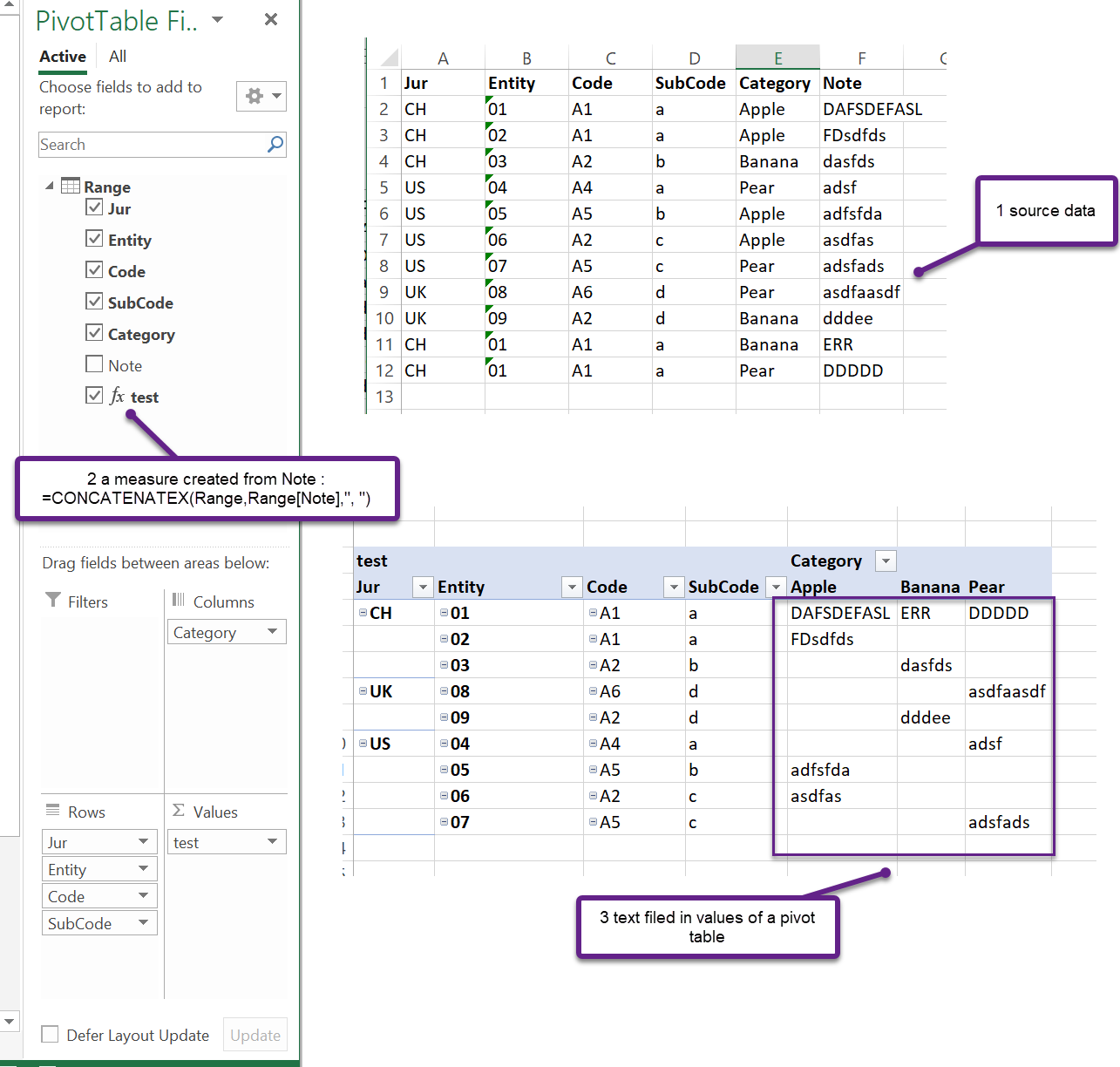Select column A header in the source sheet
1120x1067 pixels.
point(443,58)
